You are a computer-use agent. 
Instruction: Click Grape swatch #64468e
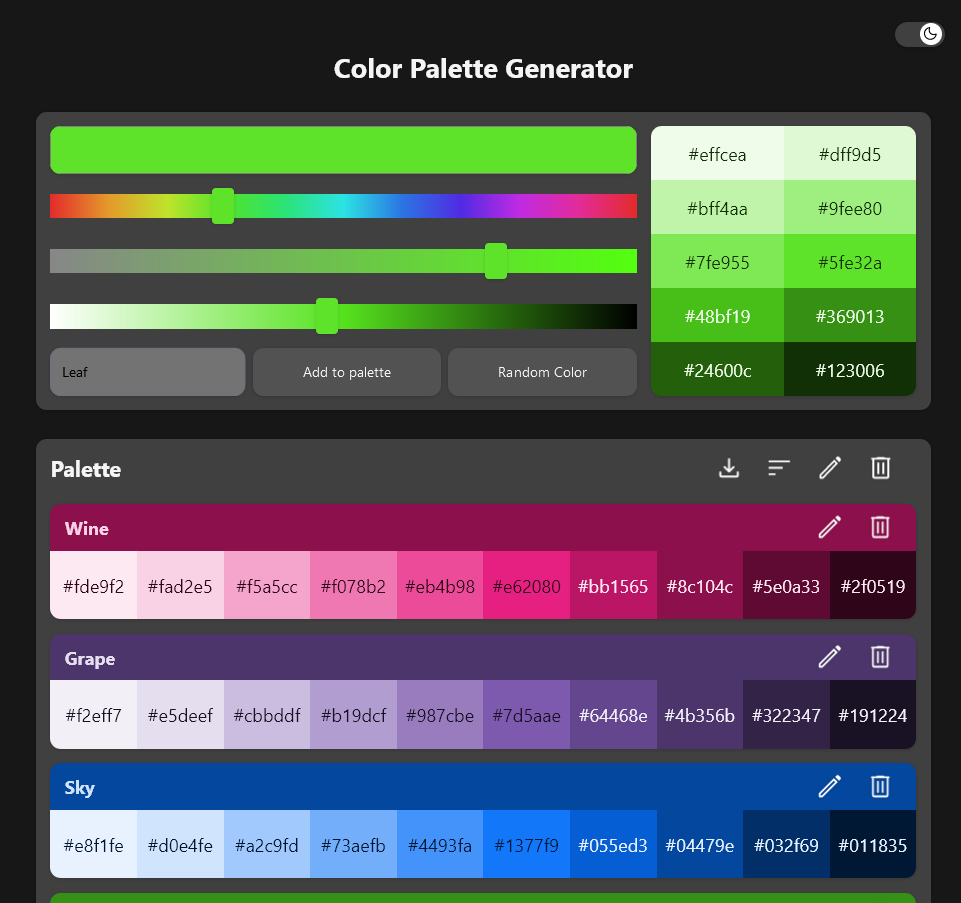point(613,715)
